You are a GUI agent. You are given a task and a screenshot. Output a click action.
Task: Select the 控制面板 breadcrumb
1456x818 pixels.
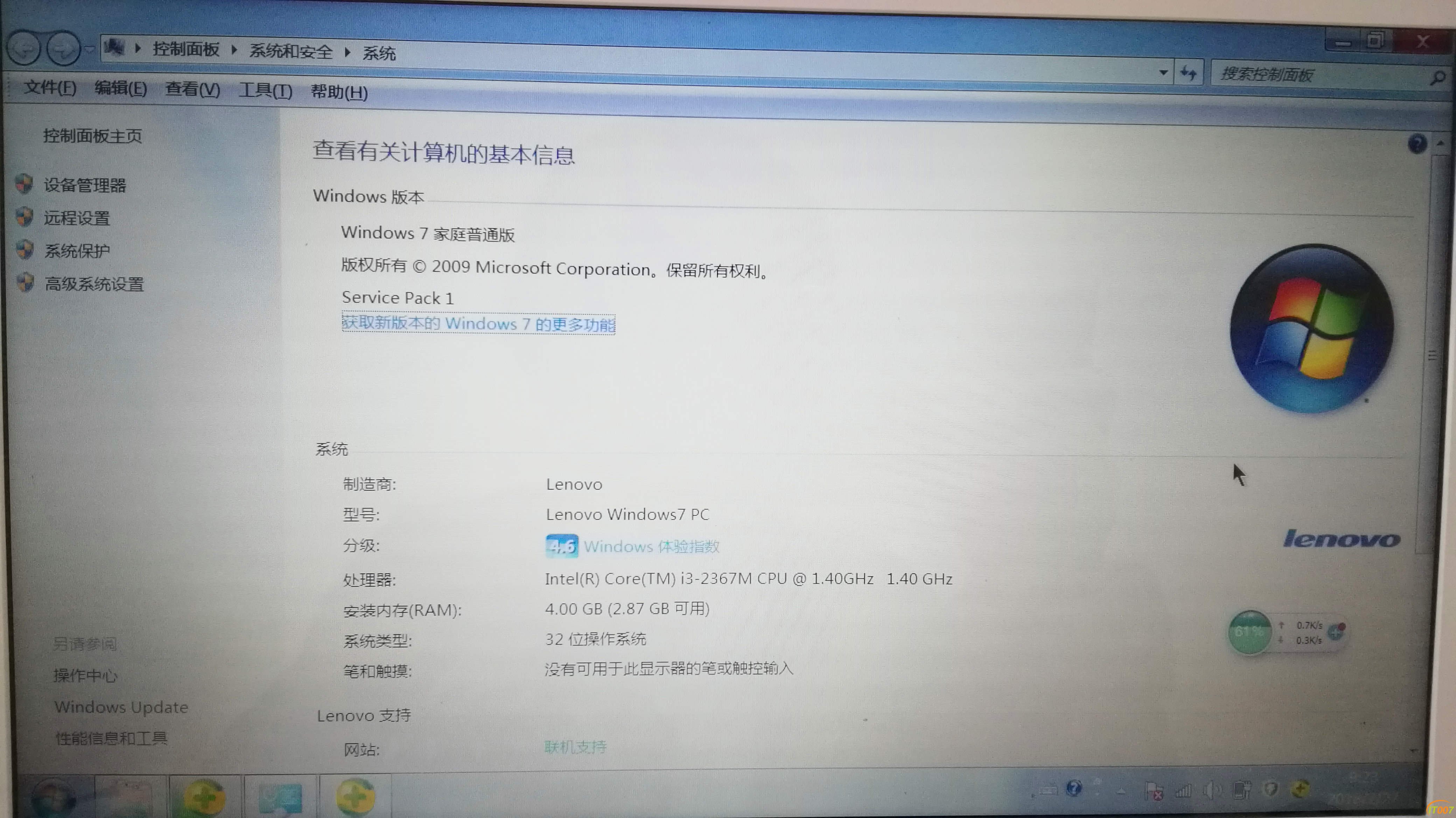pyautogui.click(x=186, y=50)
